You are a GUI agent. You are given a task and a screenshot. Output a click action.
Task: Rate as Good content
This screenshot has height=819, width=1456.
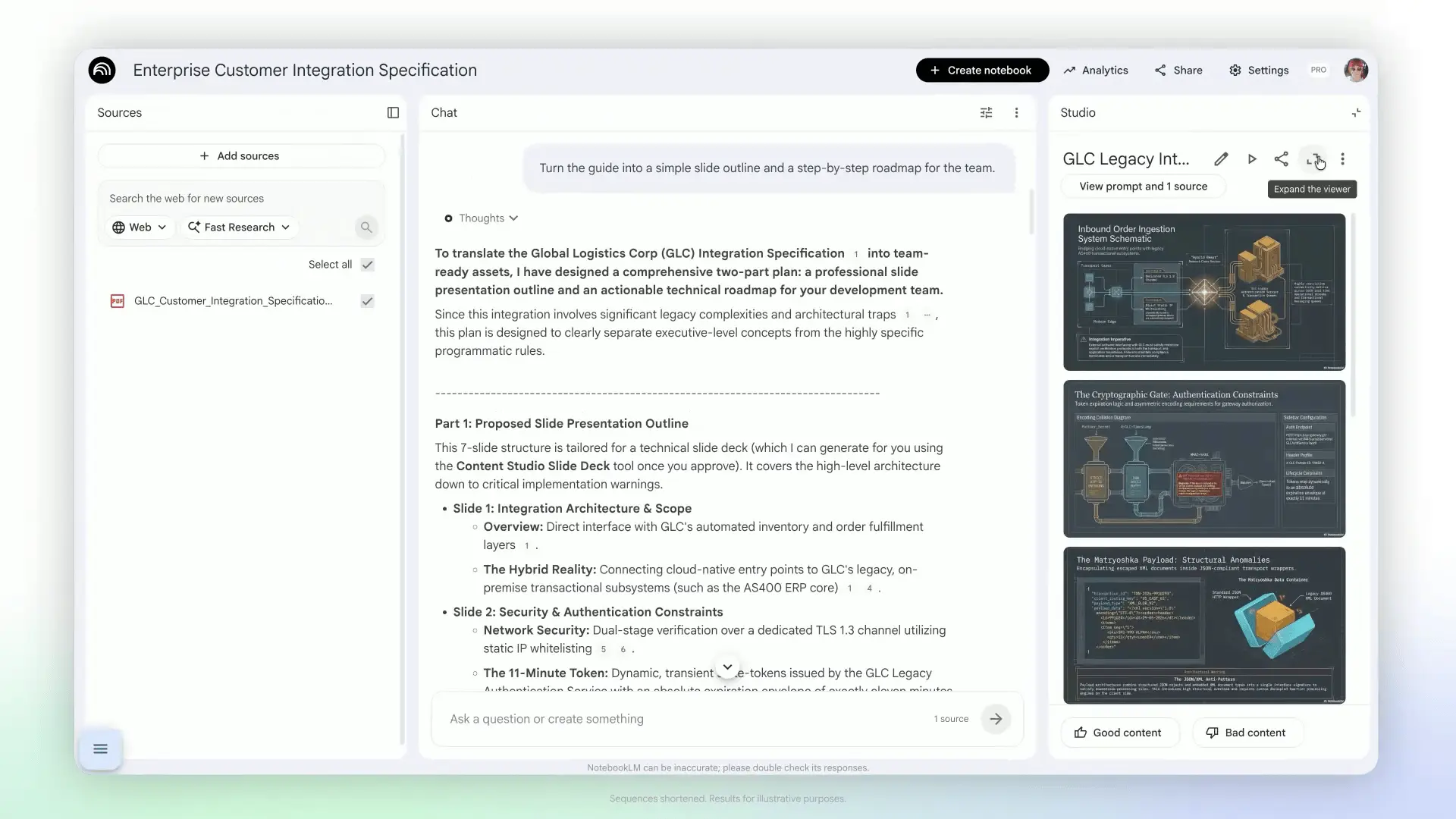1119,733
